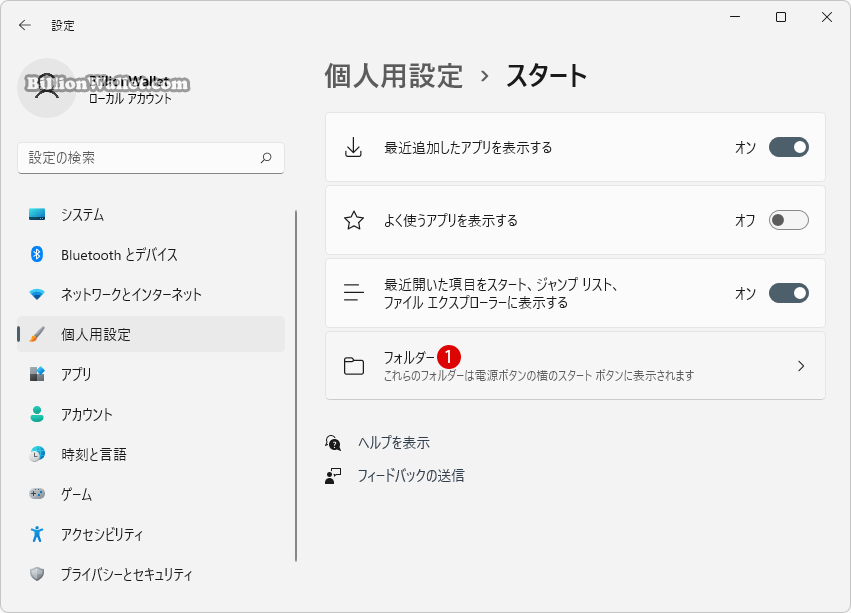Click the list lines icon for recent items

[354, 293]
